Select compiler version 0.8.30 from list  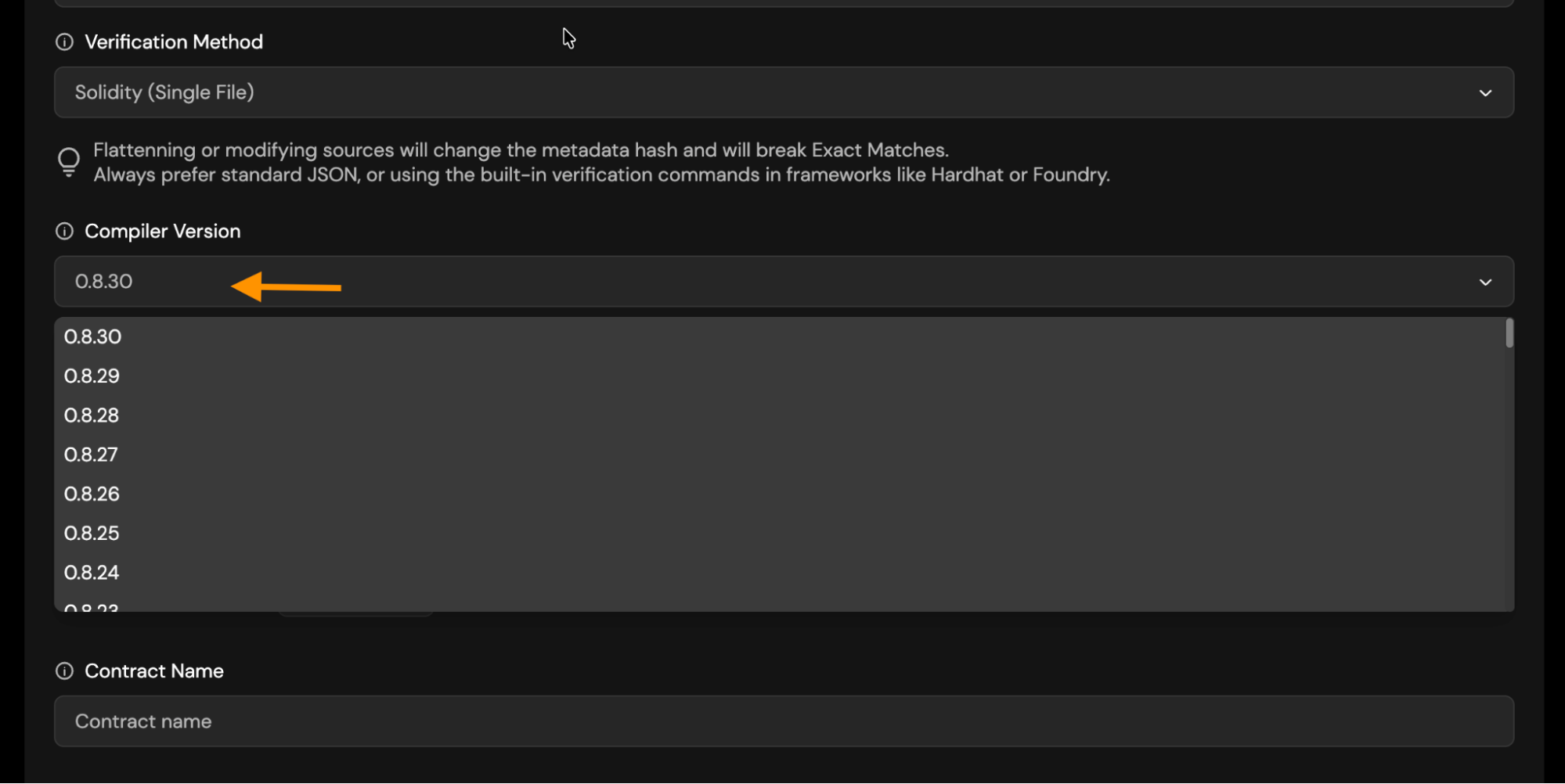click(93, 337)
